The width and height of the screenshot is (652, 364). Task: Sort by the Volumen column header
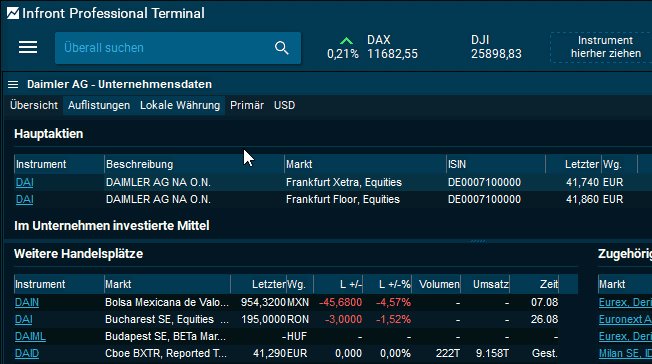point(437,284)
